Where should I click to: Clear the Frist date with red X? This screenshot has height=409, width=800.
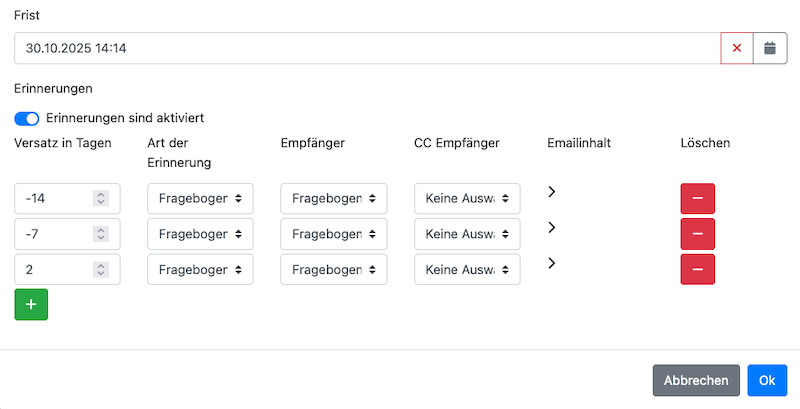point(737,48)
